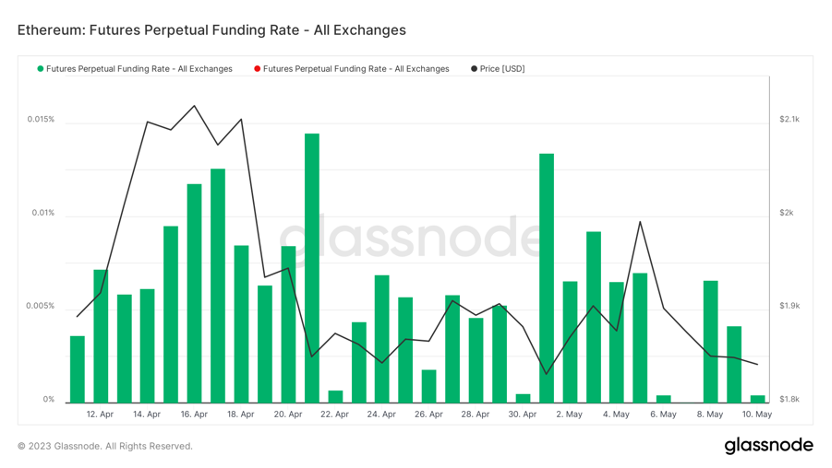
Task: Click the 2023 Glassnode copyright text
Action: [105, 446]
